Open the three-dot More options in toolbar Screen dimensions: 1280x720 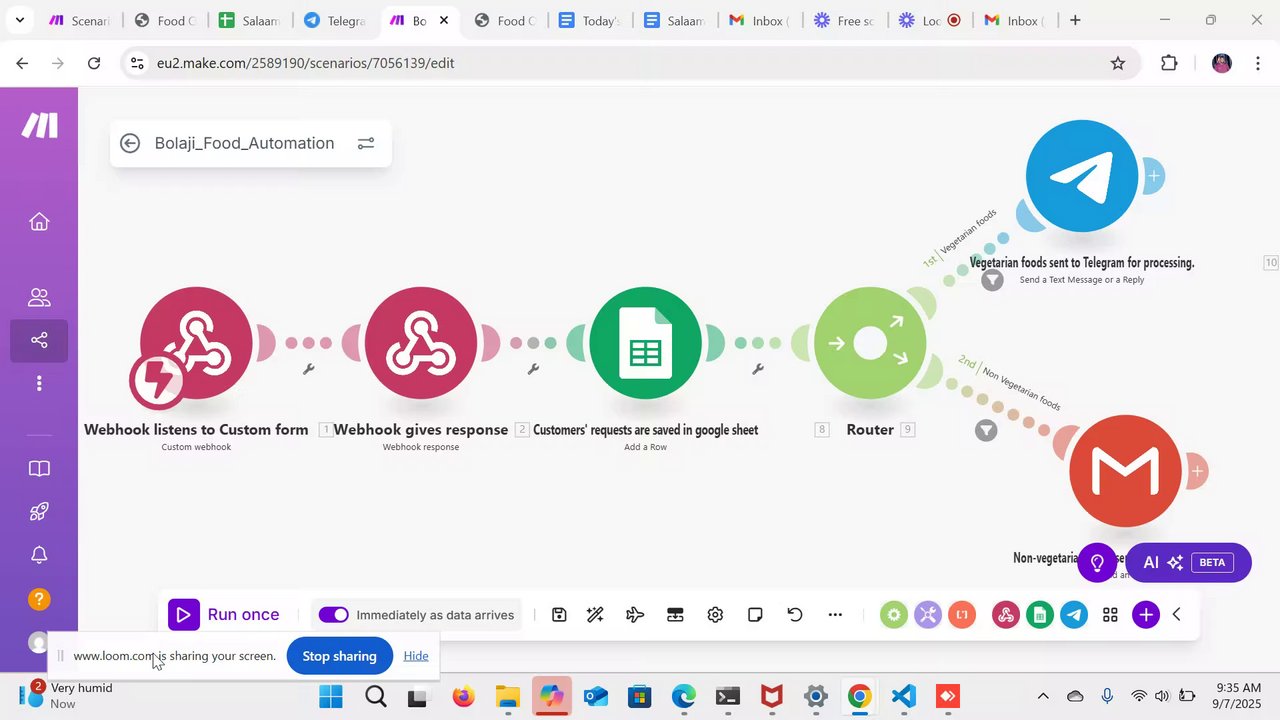(835, 615)
